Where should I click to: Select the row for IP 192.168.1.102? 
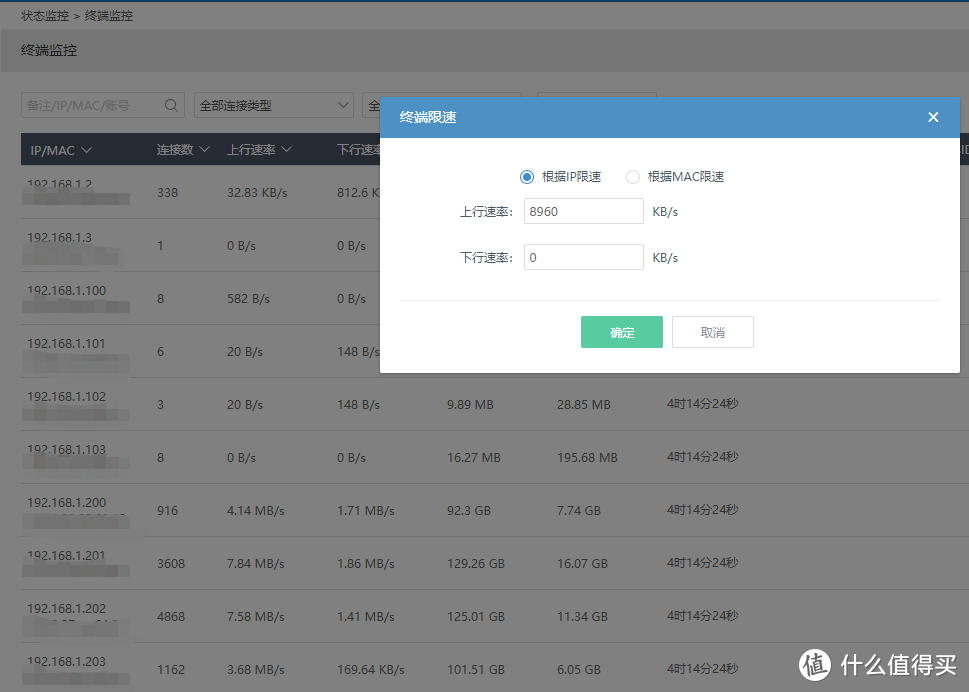(494, 405)
